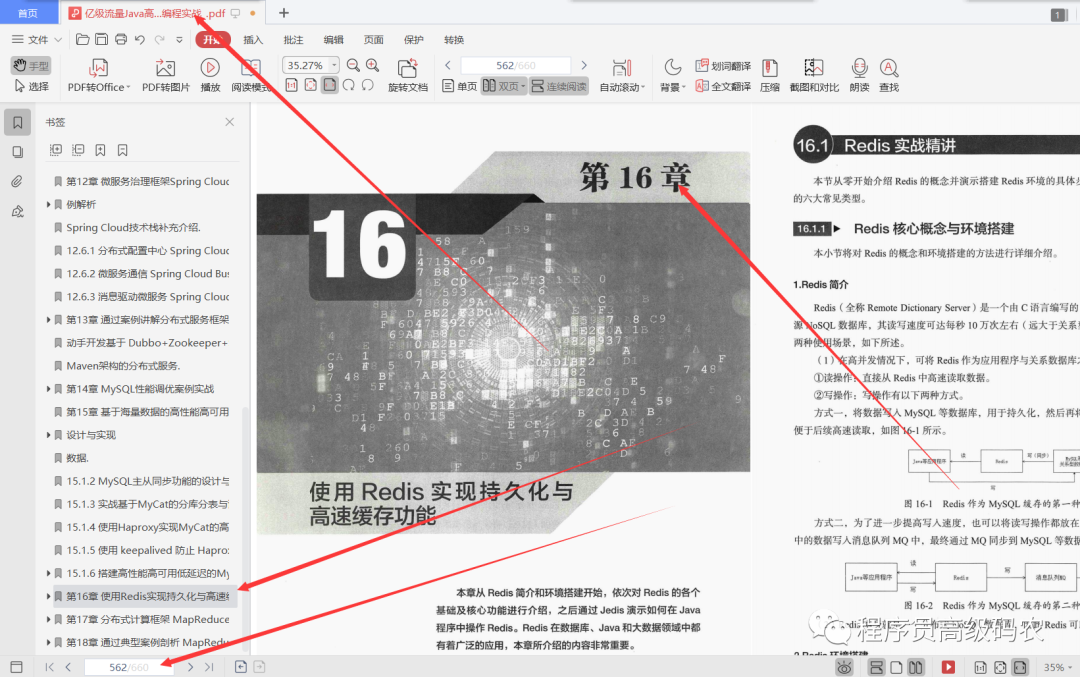Start the slideshow with 播放

pyautogui.click(x=210, y=76)
